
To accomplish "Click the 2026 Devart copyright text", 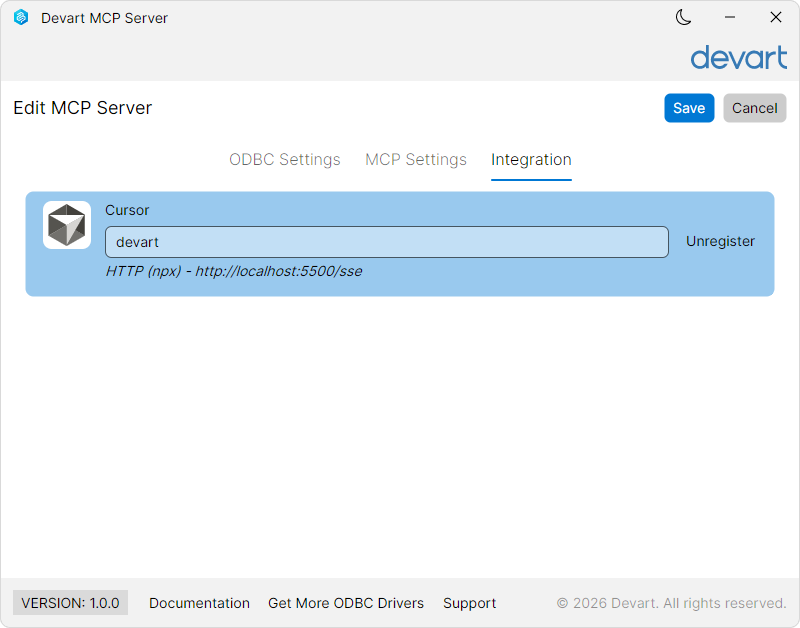I will 671,603.
